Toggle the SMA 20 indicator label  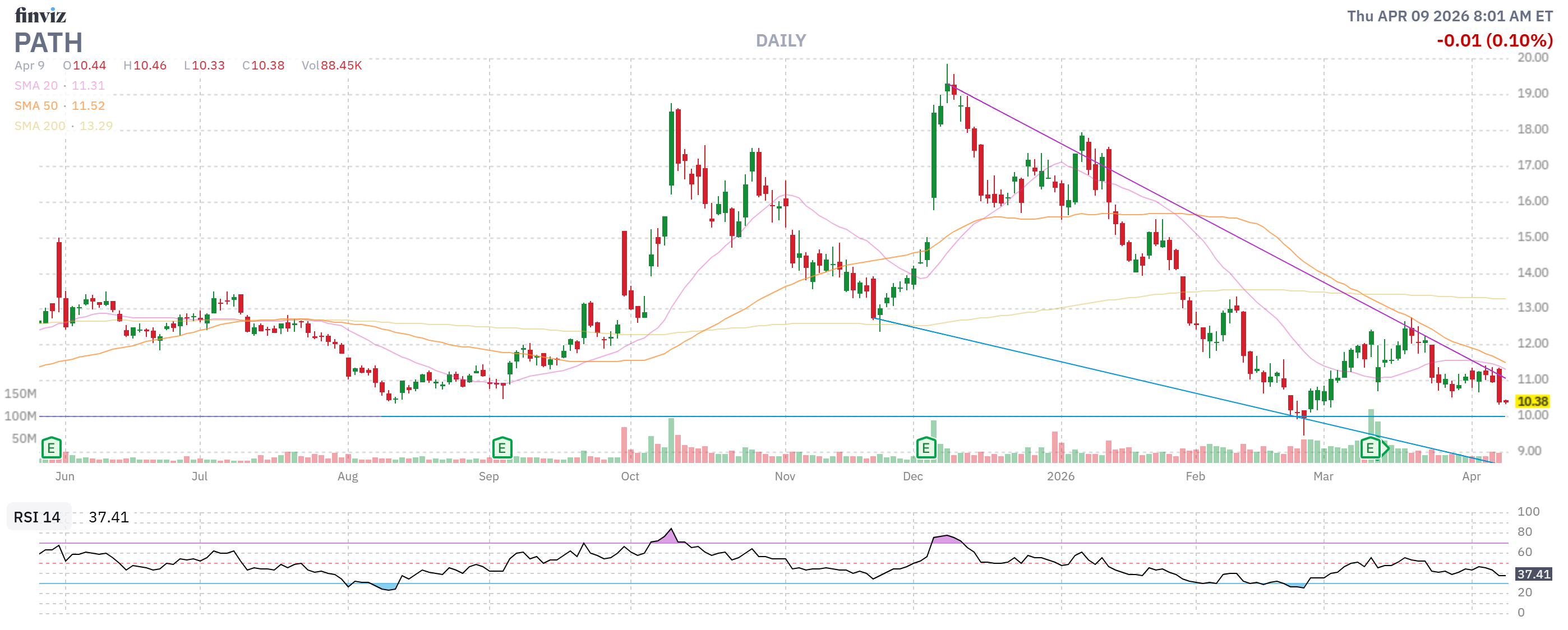(x=36, y=86)
